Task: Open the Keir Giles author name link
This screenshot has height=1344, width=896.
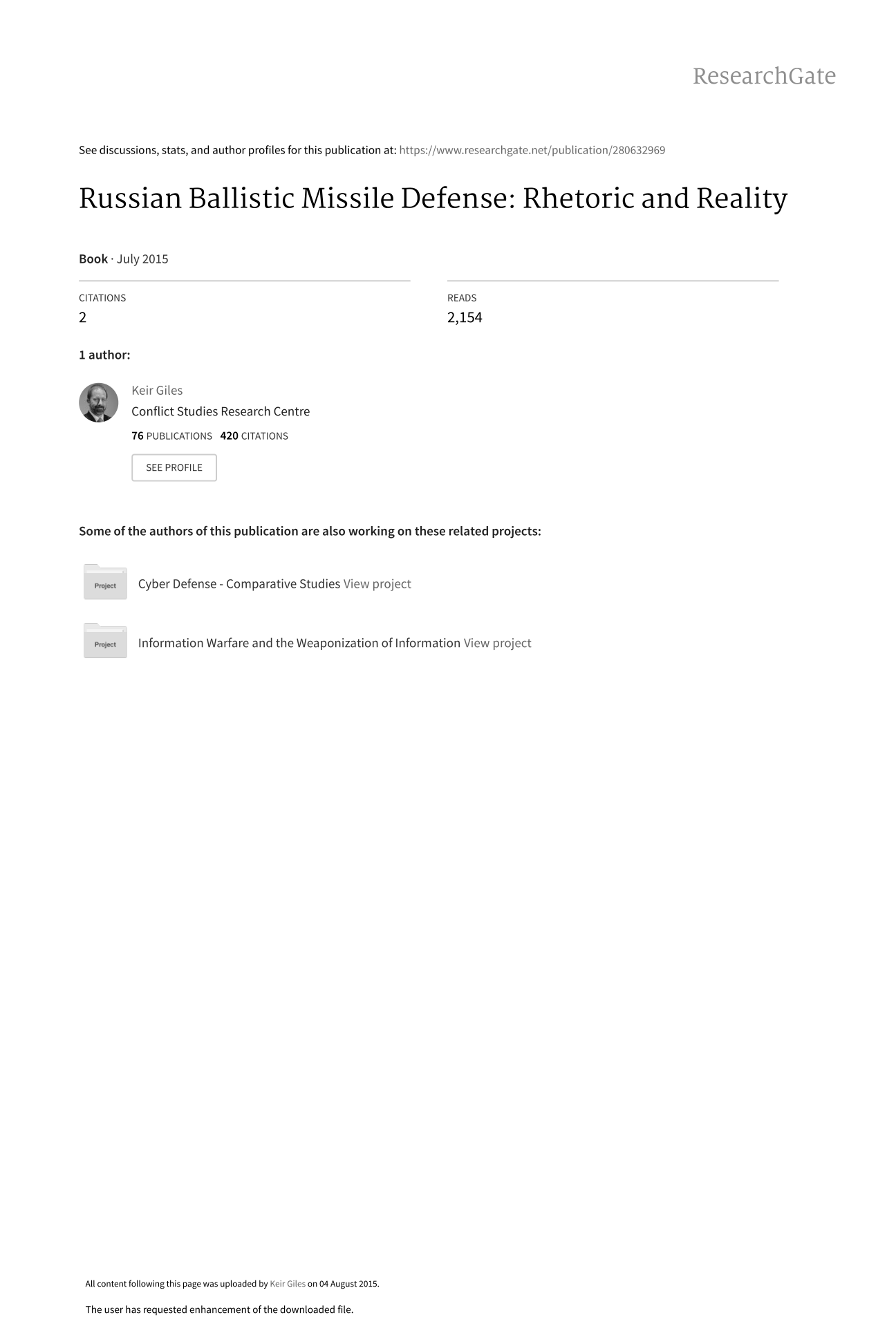Action: [x=157, y=390]
